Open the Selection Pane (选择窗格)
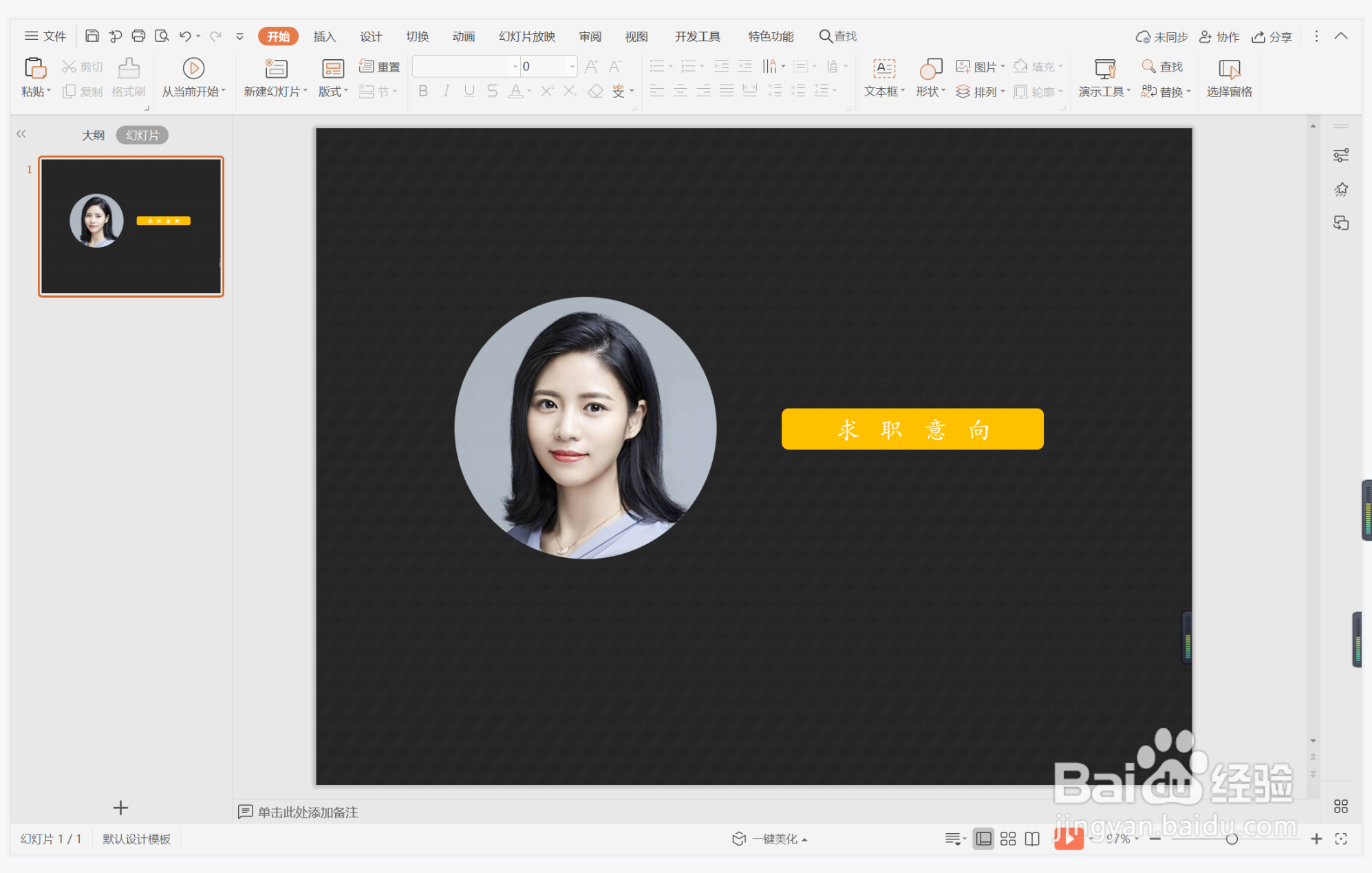This screenshot has height=873, width=1372. pos(1229,78)
